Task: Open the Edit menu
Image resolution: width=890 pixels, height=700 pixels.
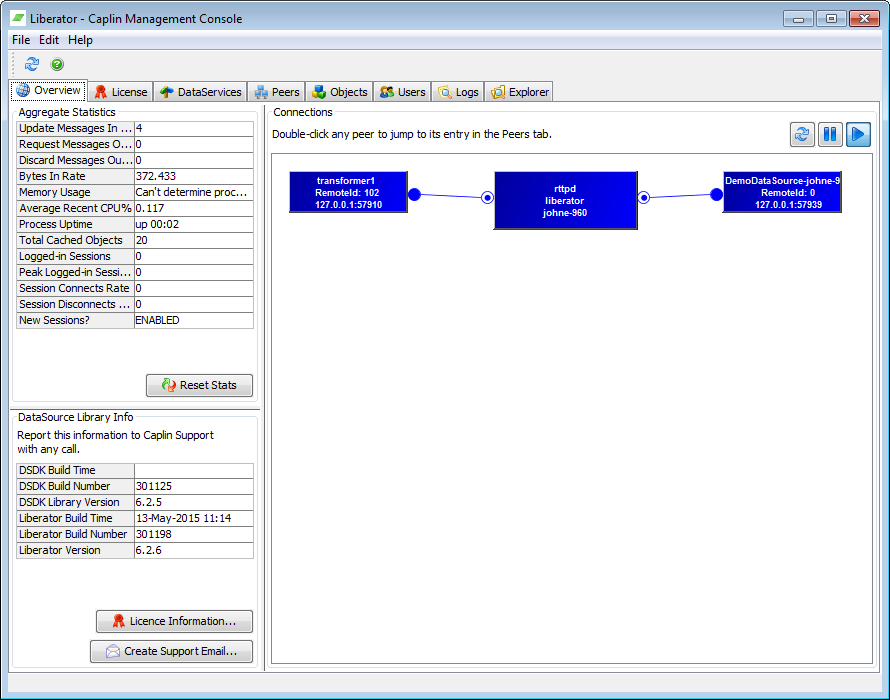Action: point(49,40)
